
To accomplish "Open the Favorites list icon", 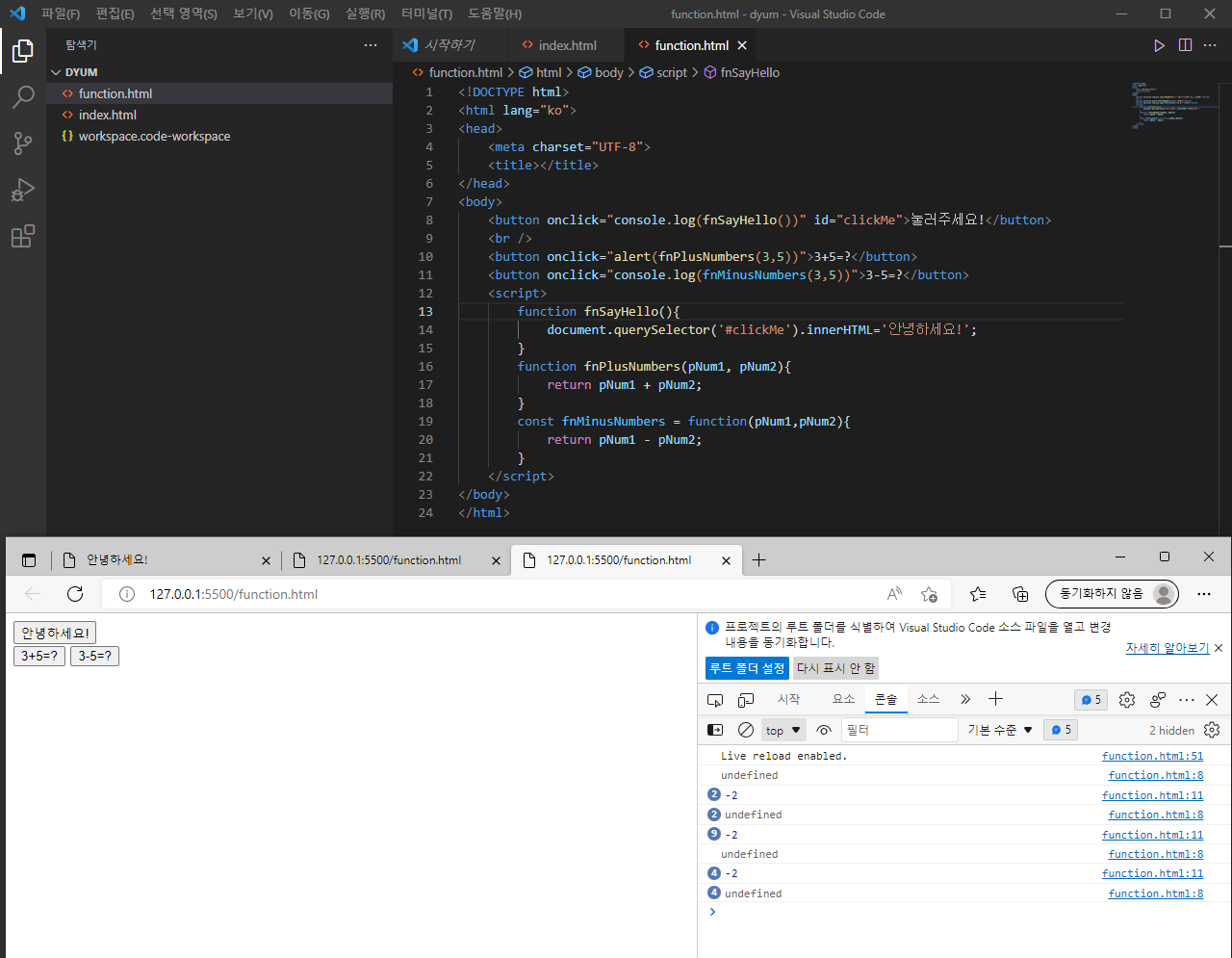I will click(x=978, y=594).
